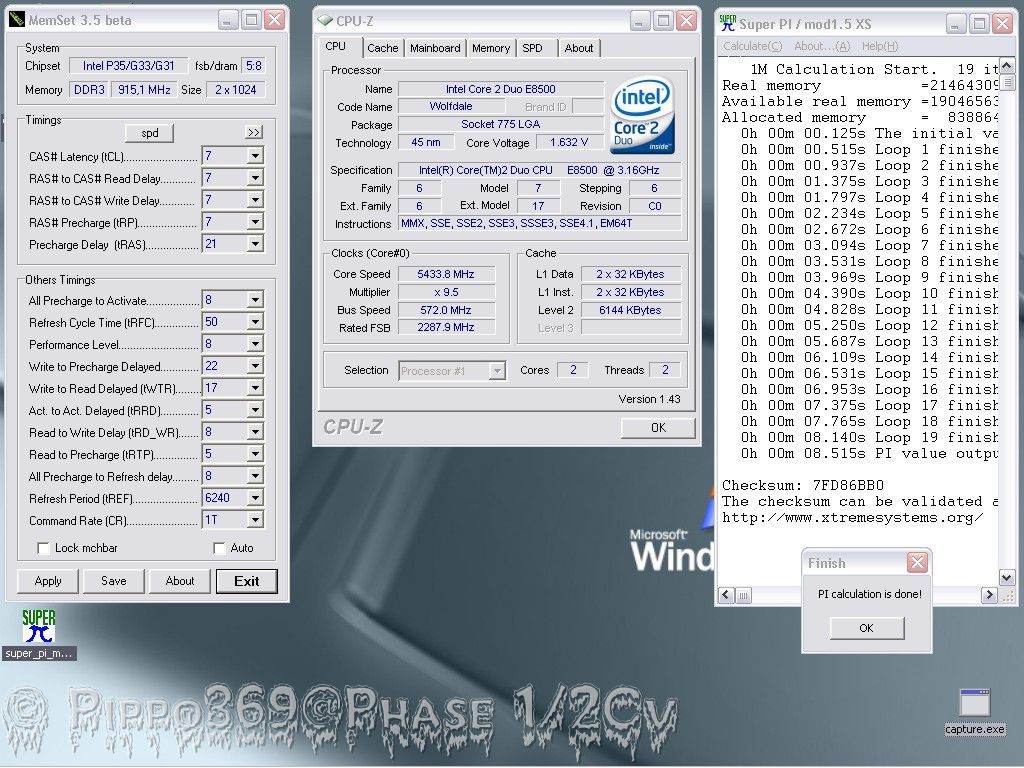The width and height of the screenshot is (1024, 768).
Task: Open the All Precharge to Activate dropdown
Action: point(255,300)
